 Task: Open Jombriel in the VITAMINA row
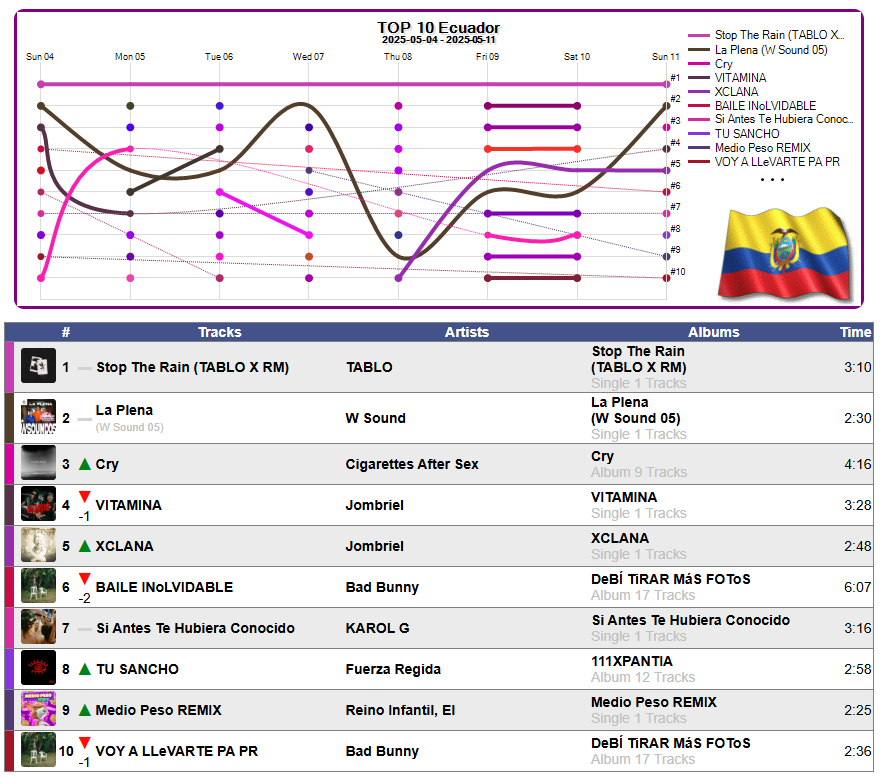375,505
